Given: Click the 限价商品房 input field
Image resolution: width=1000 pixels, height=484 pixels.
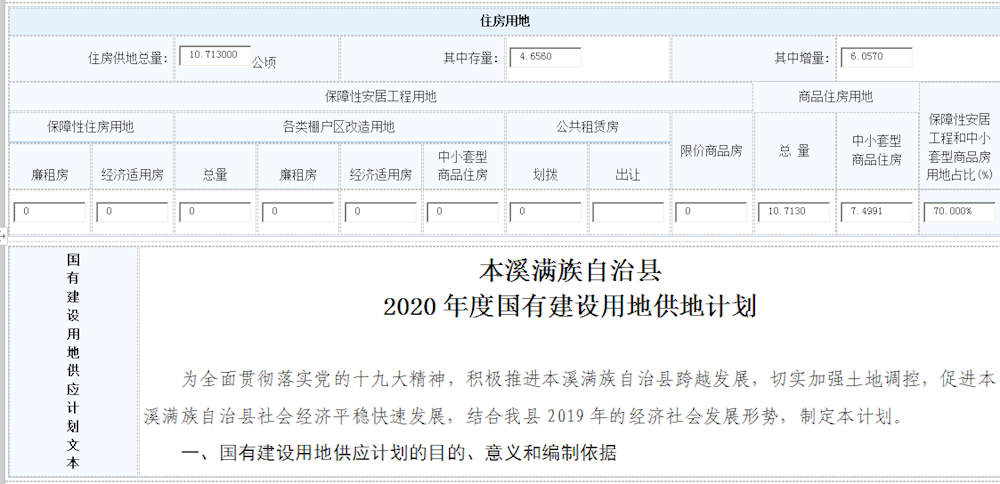Looking at the screenshot, I should 711,212.
